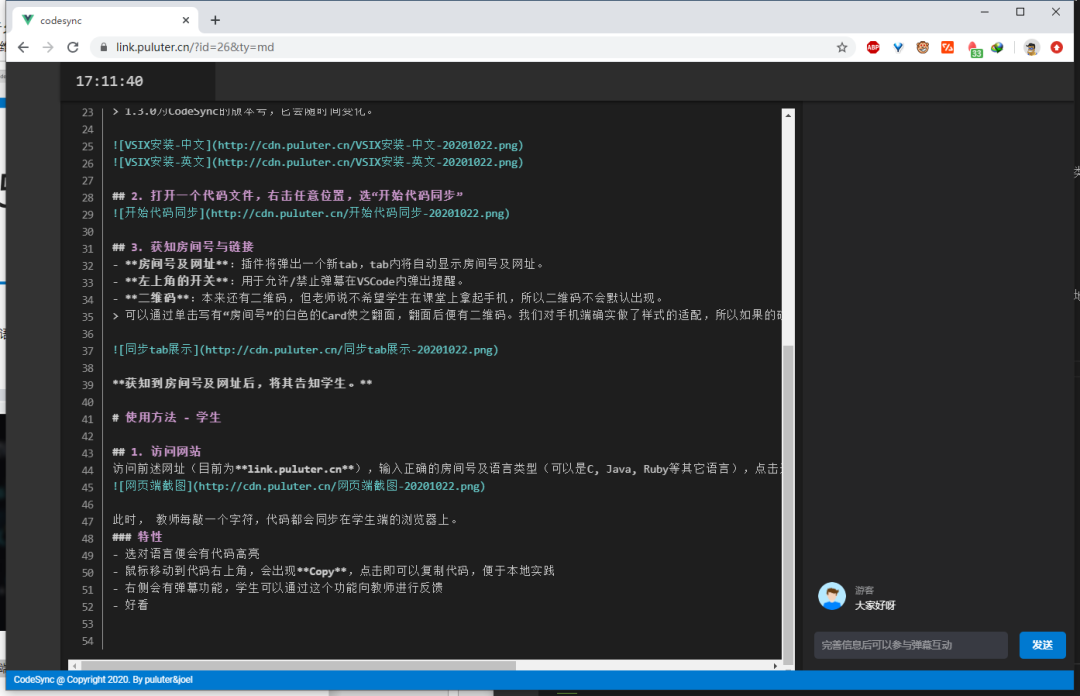Go forward to the next page
1080x696 pixels.
coord(48,48)
